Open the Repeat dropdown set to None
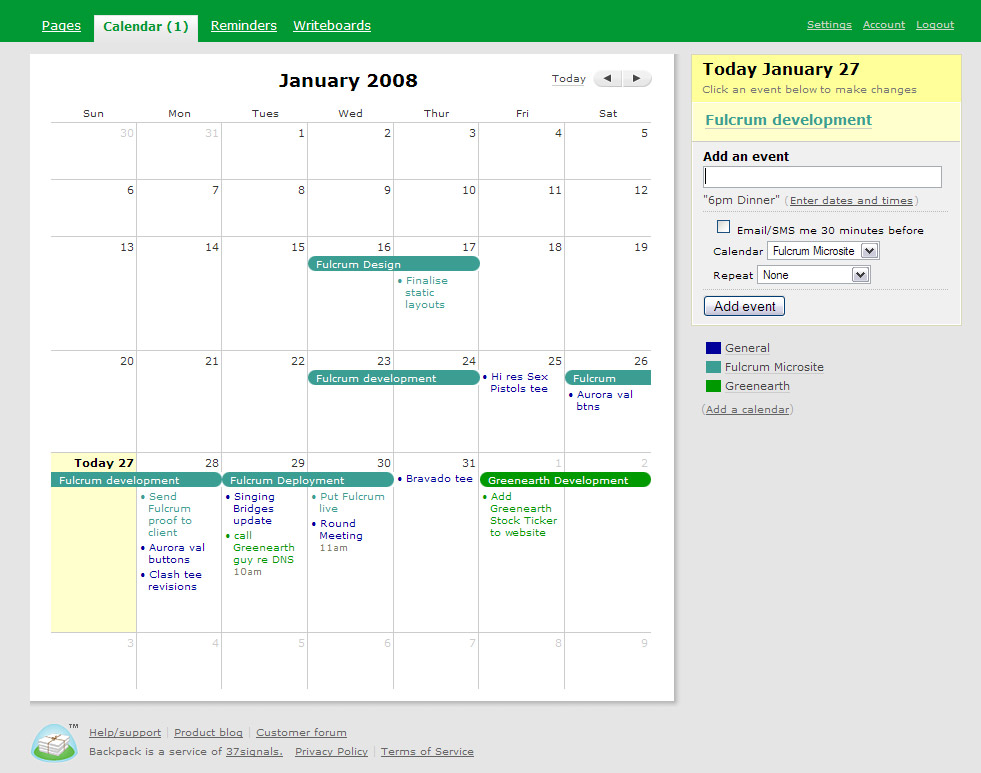981x773 pixels. [813, 275]
